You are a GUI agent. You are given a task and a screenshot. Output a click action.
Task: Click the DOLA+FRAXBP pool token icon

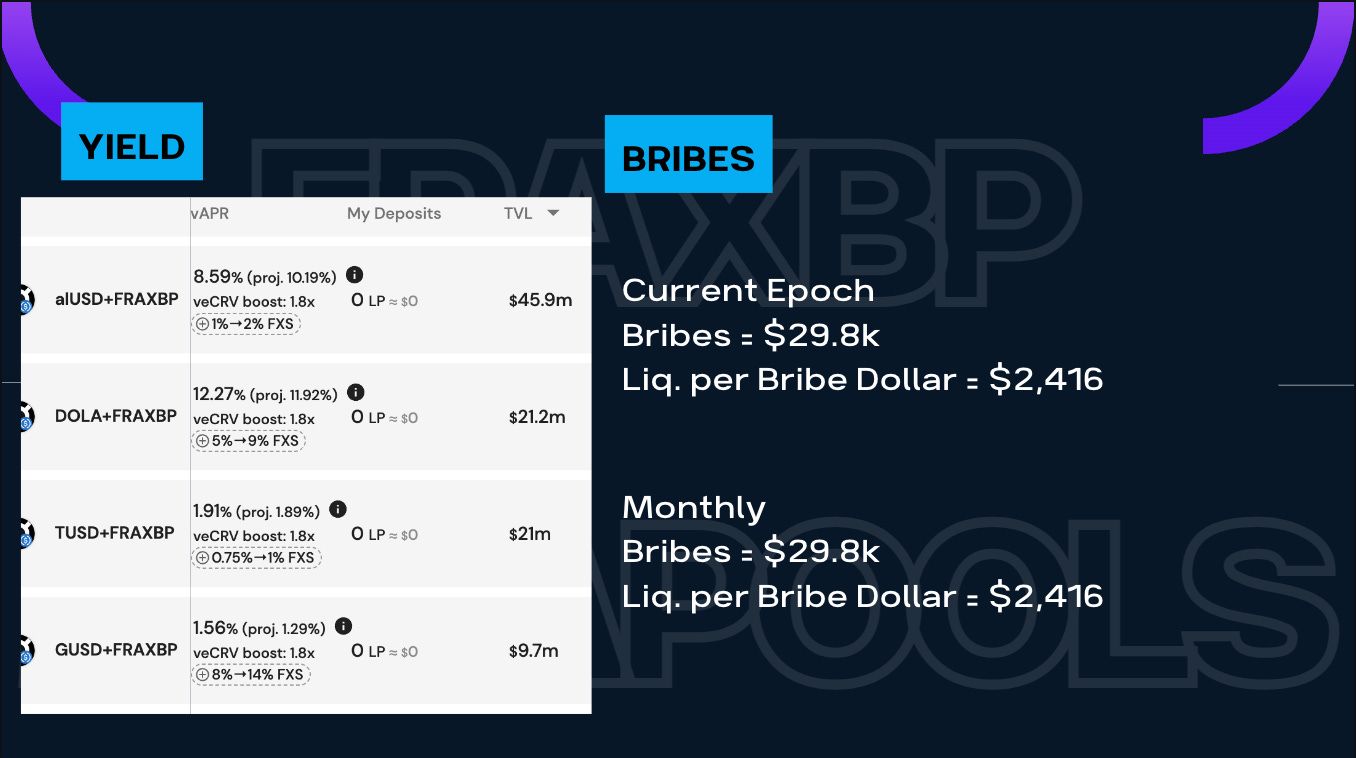click(26, 416)
